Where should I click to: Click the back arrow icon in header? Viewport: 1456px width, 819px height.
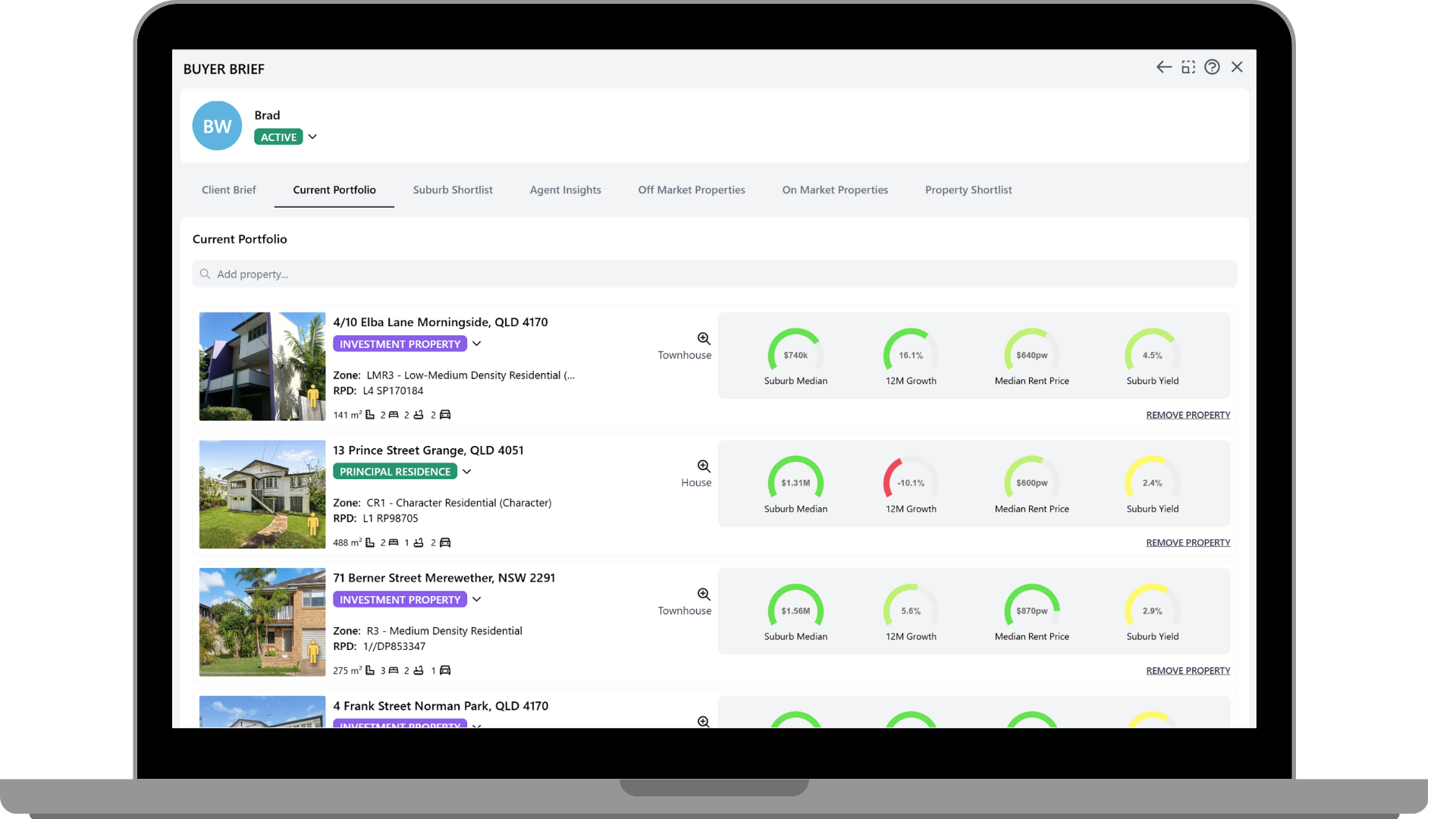[1163, 67]
